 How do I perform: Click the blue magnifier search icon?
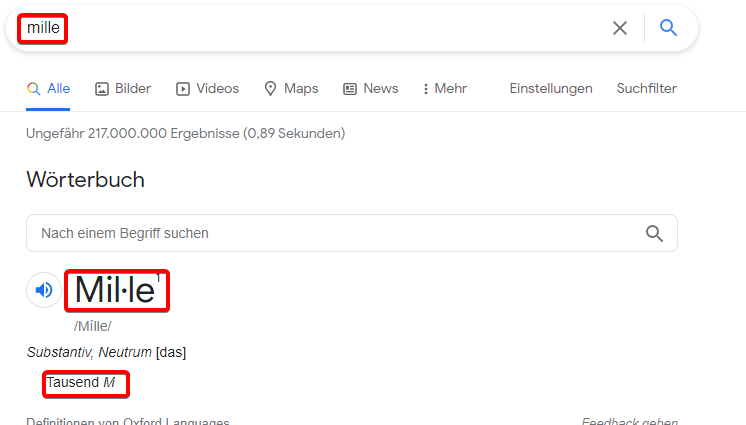[x=668, y=28]
